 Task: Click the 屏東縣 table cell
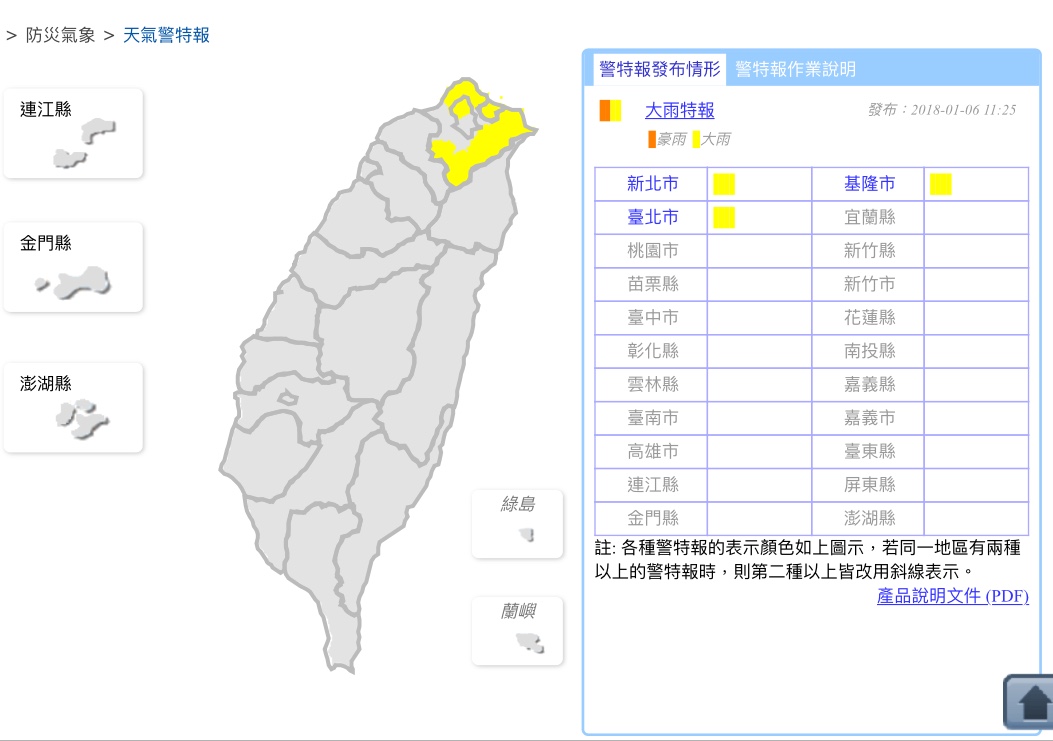(x=869, y=485)
